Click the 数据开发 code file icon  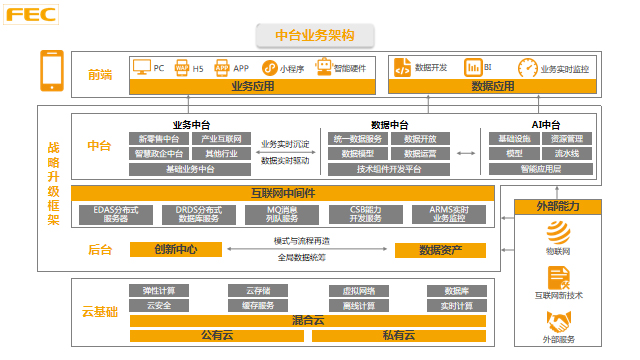(402, 67)
